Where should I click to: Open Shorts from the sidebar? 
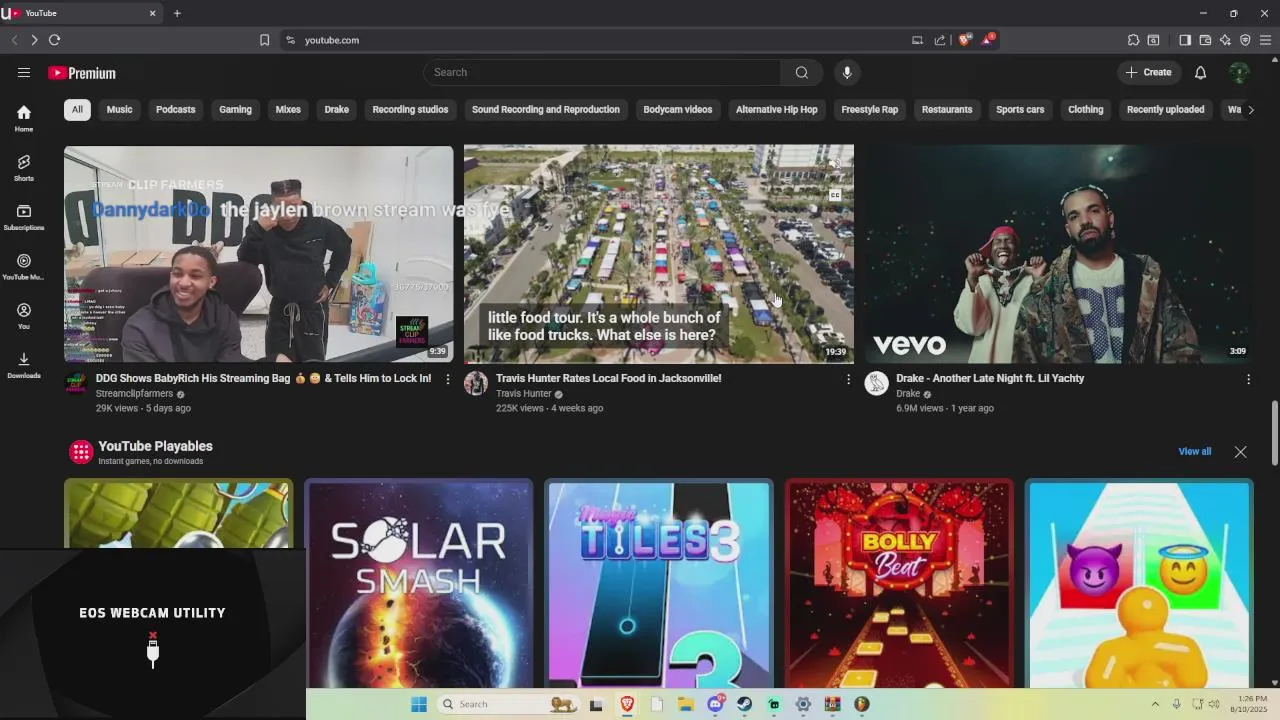click(x=24, y=167)
